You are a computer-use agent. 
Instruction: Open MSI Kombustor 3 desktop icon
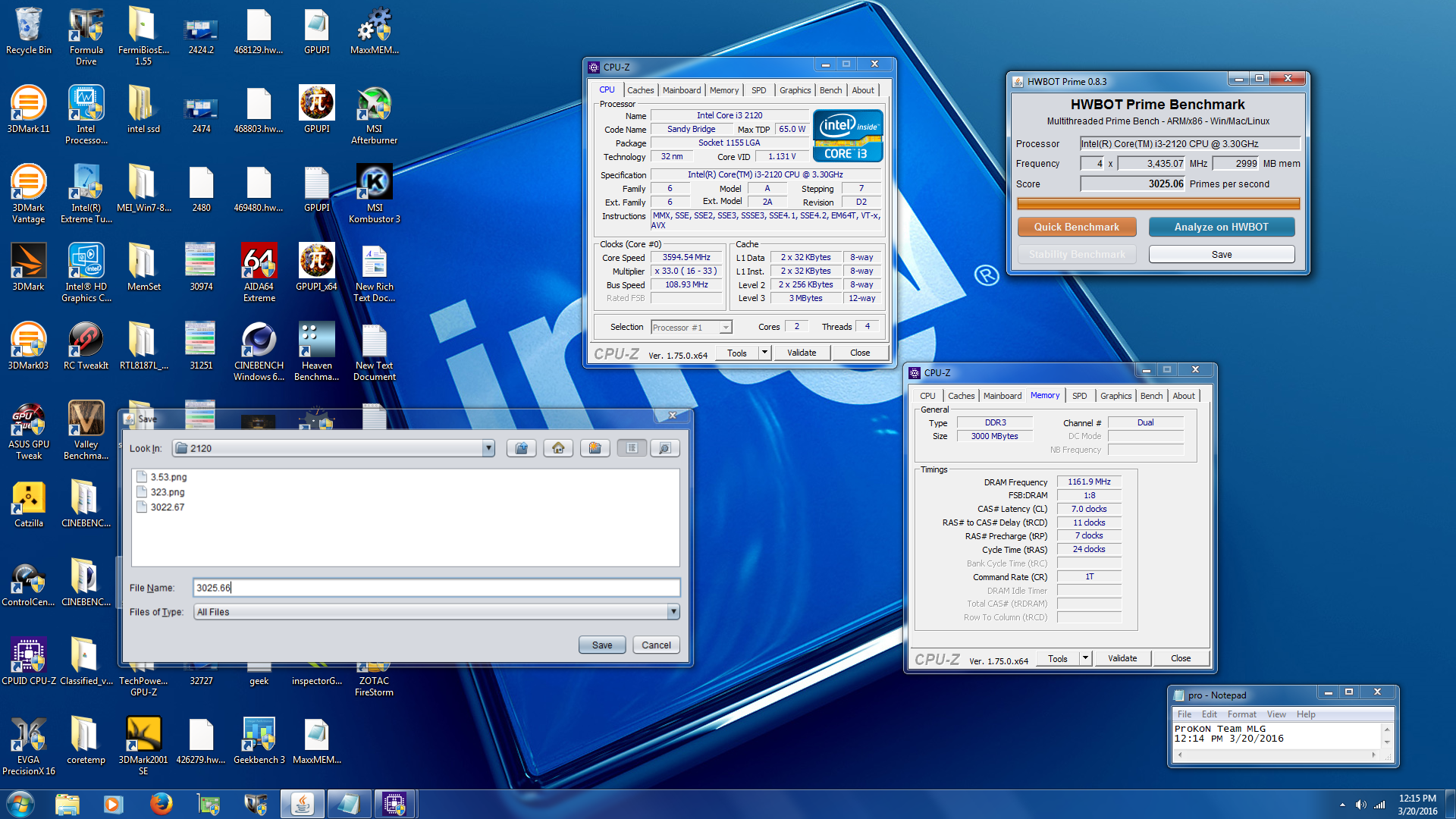click(375, 195)
